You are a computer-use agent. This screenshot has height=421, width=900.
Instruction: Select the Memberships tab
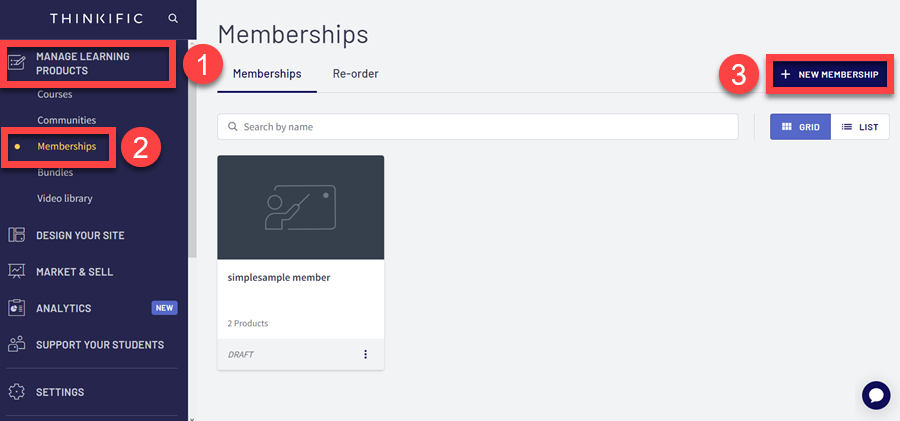[x=267, y=74]
